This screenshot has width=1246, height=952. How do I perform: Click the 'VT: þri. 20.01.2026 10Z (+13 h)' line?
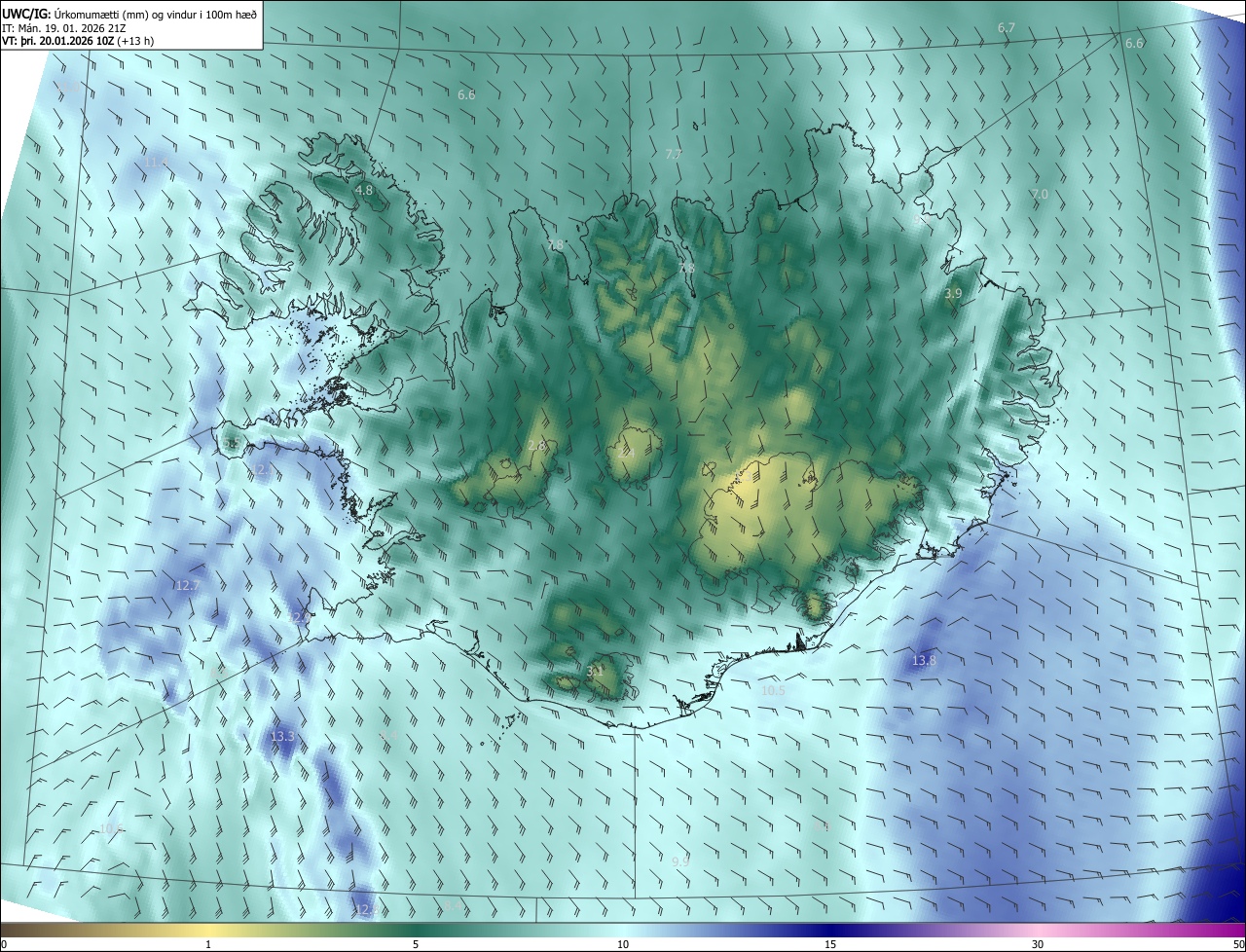pyautogui.click(x=78, y=41)
